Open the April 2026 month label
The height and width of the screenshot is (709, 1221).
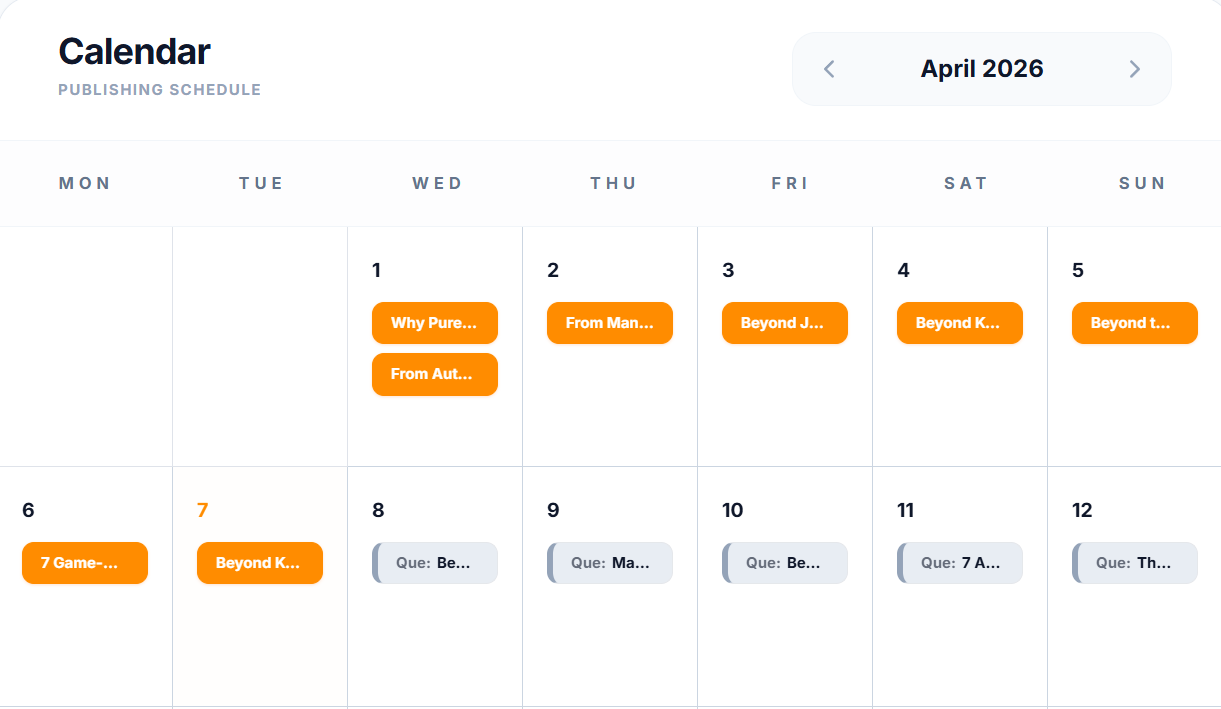982,69
